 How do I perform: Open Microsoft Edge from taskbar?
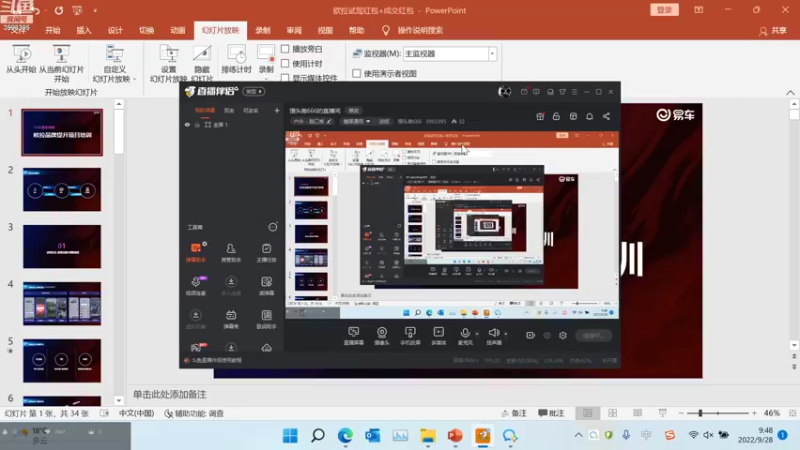345,436
